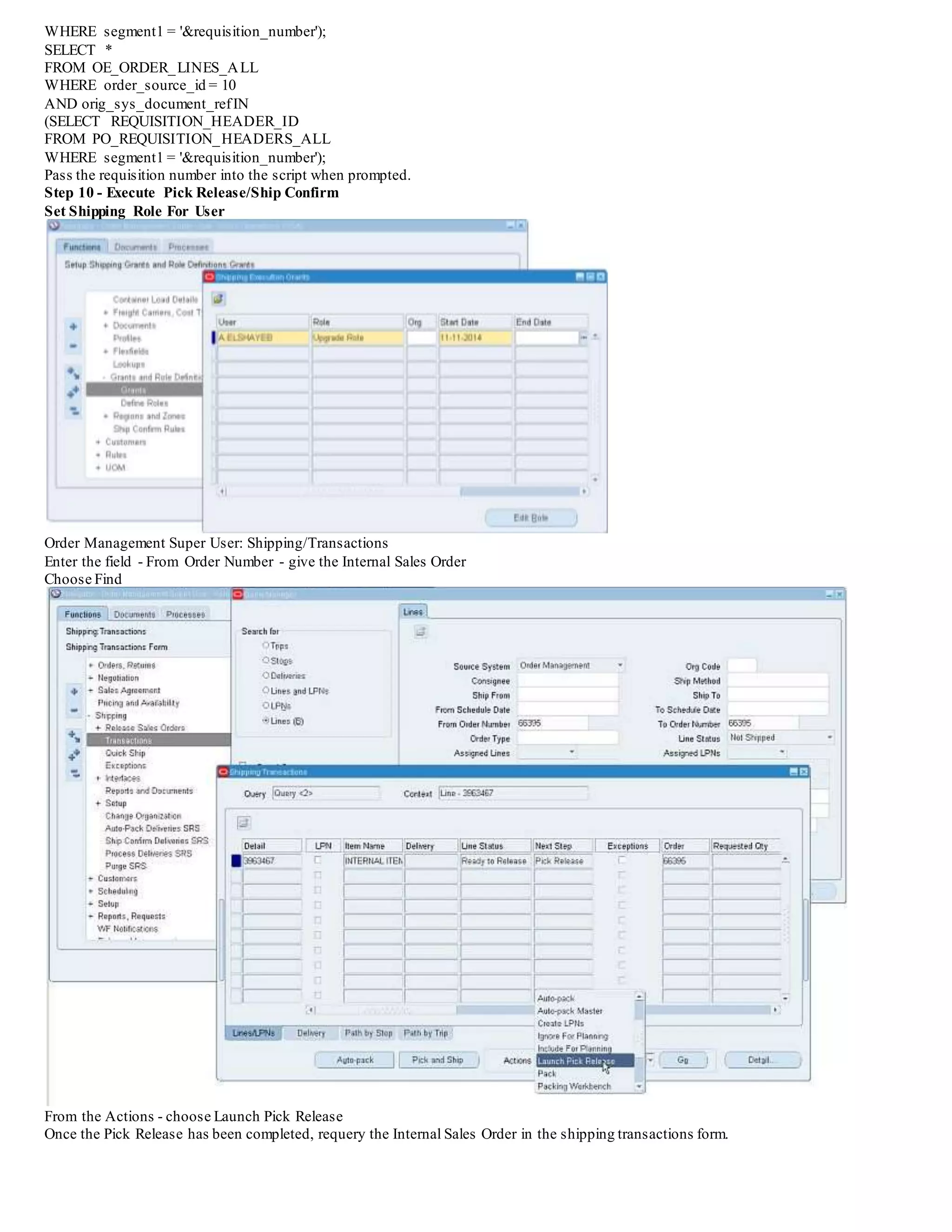The width and height of the screenshot is (952, 1232).
Task: Open the Line Status Not Shipped dropdown
Action: coord(830,737)
